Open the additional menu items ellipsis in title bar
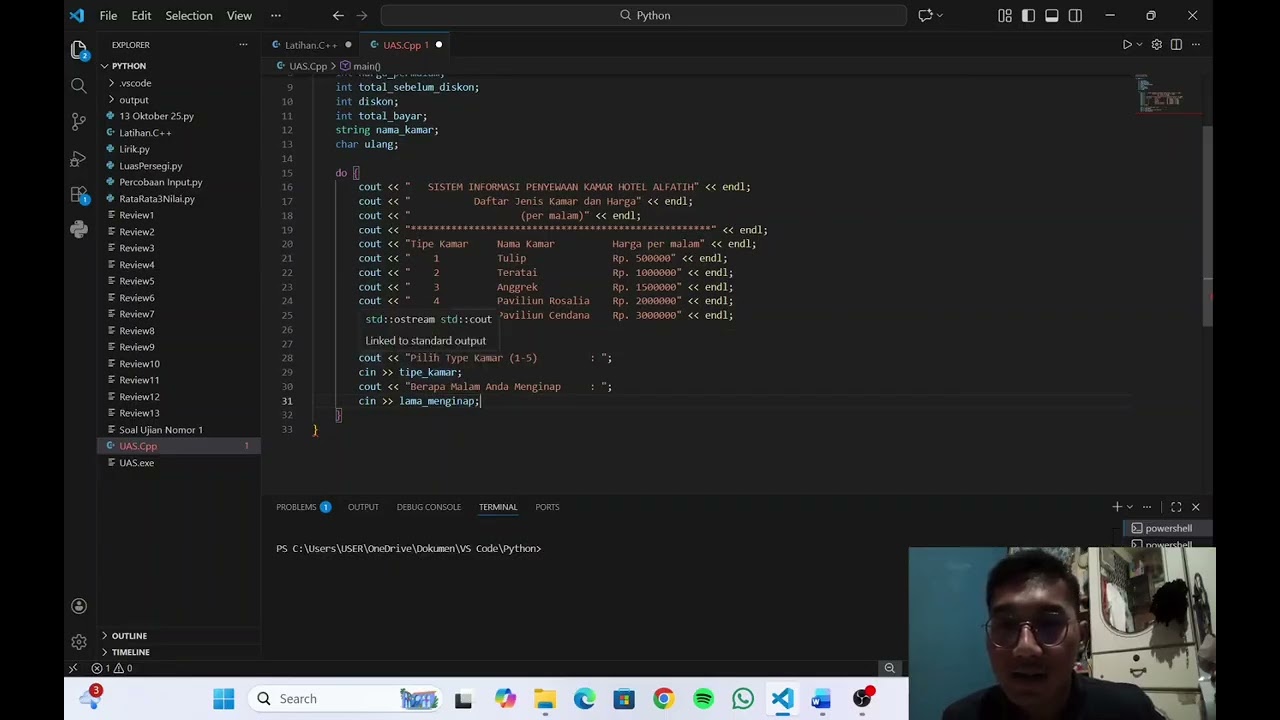This screenshot has height=720, width=1280. (276, 15)
